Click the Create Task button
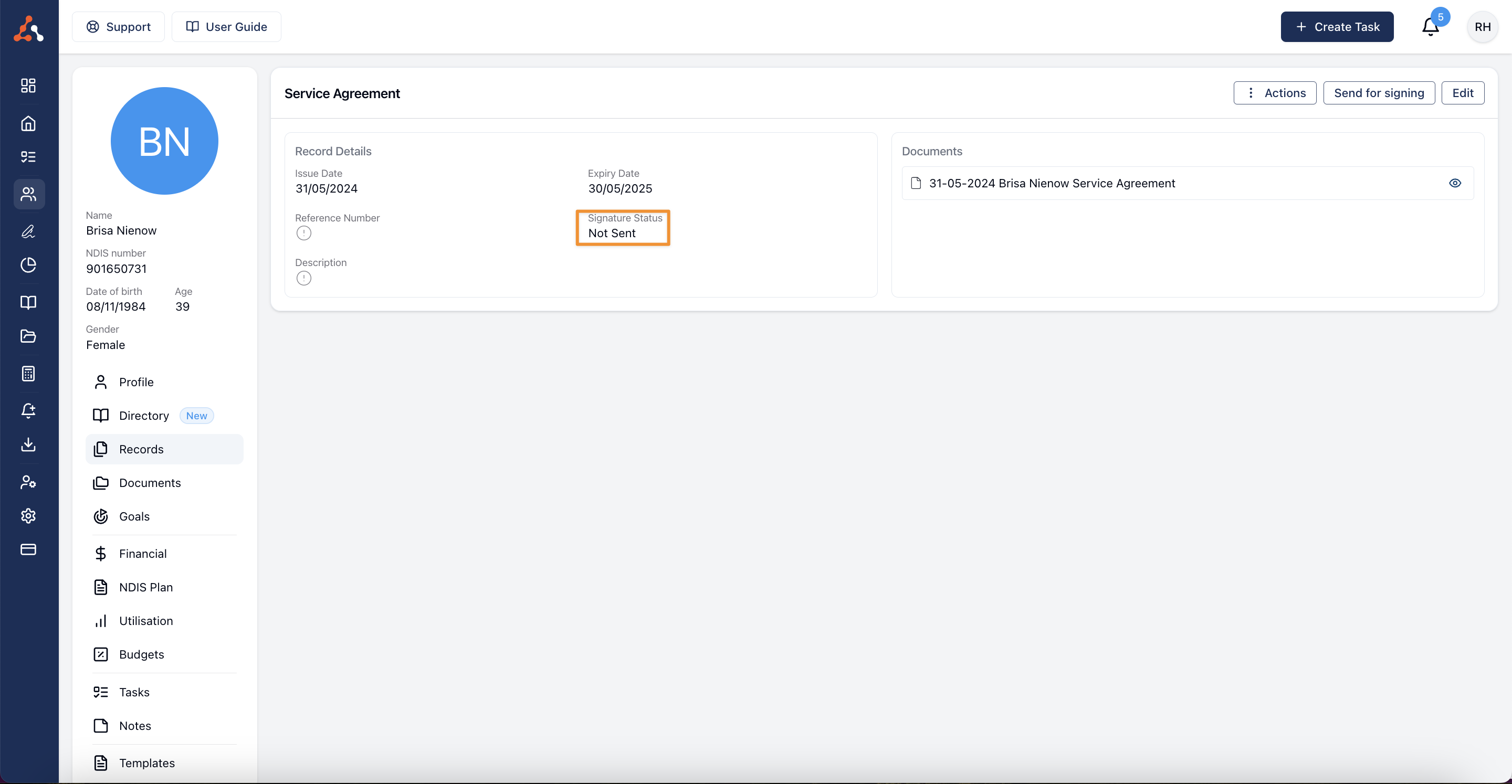 coord(1337,27)
